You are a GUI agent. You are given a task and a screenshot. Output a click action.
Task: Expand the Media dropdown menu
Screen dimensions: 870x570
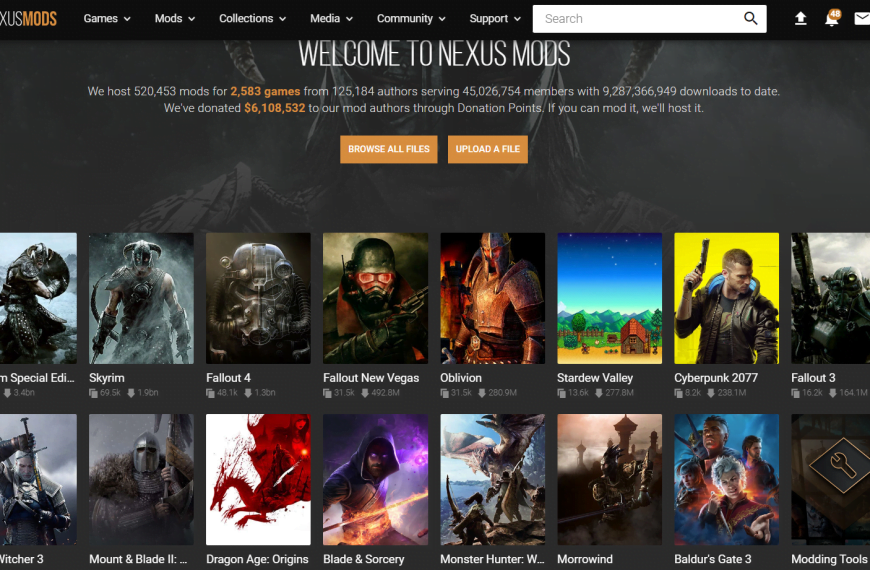point(331,18)
